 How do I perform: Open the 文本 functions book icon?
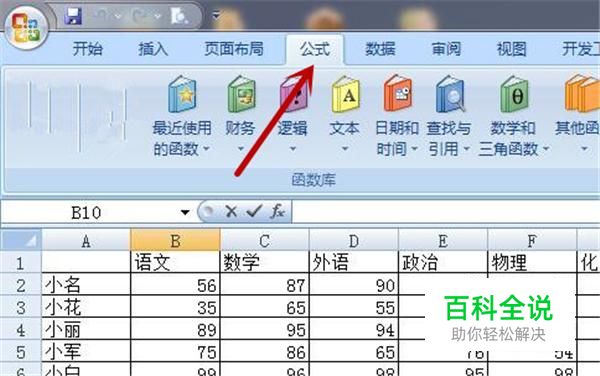[346, 94]
